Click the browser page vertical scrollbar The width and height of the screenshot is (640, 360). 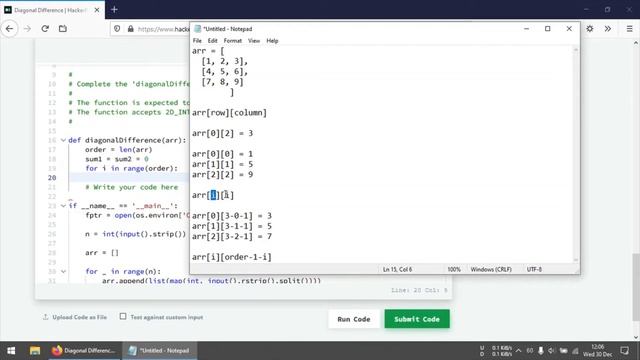pyautogui.click(x=636, y=190)
